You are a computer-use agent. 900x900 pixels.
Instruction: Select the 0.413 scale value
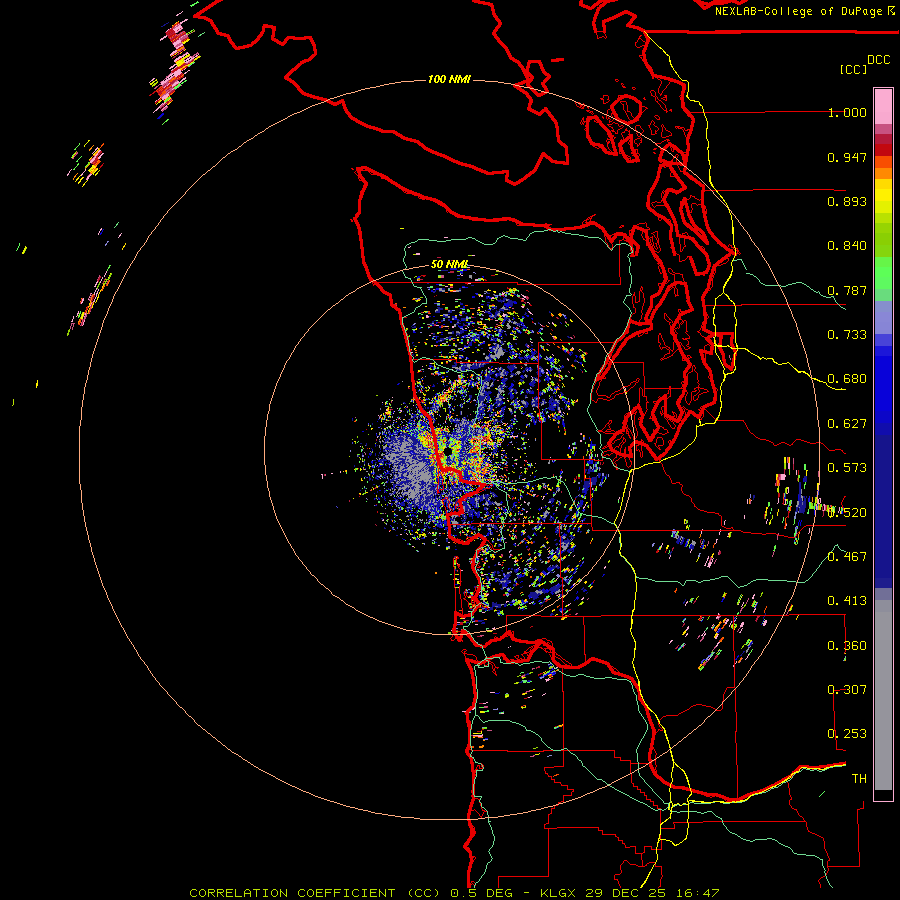(x=847, y=601)
